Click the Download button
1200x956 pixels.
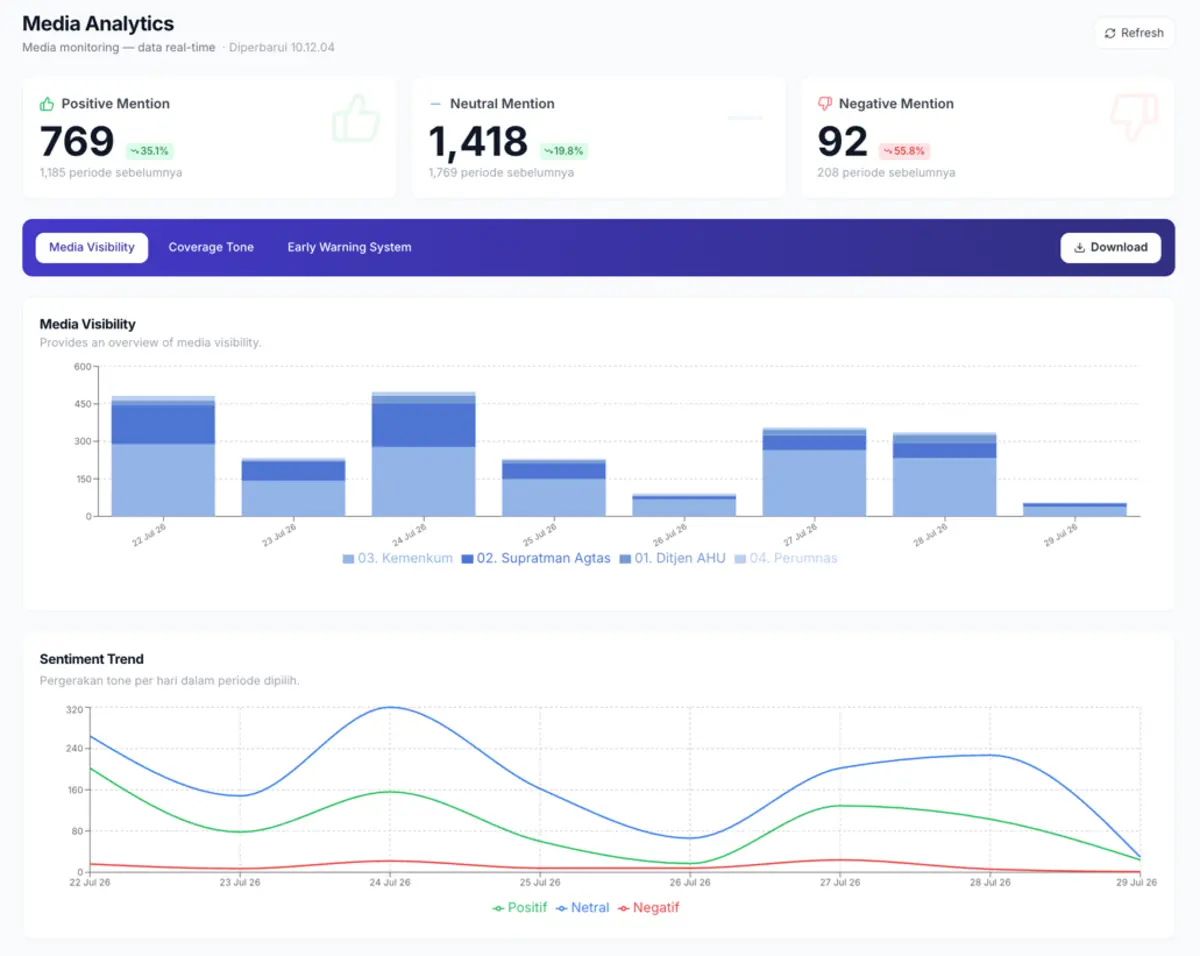tap(1110, 247)
